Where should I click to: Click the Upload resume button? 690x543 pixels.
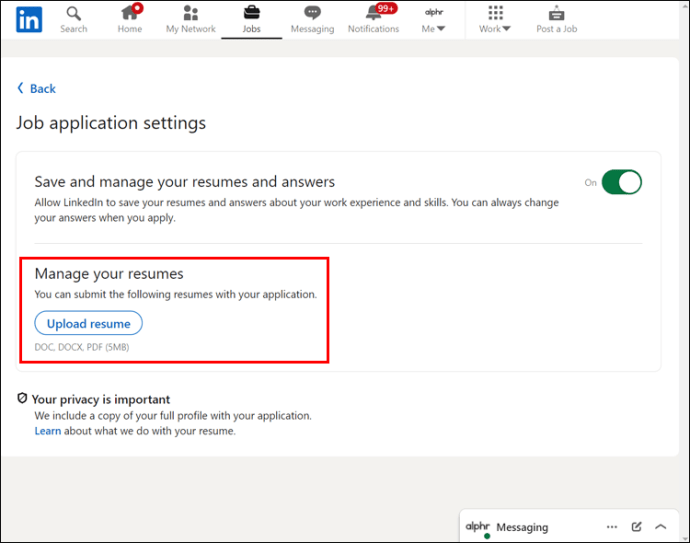pos(89,324)
